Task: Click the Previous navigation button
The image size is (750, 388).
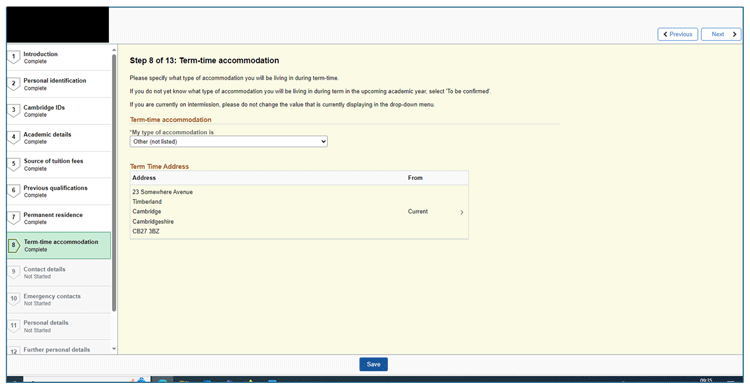Action: pyautogui.click(x=678, y=34)
